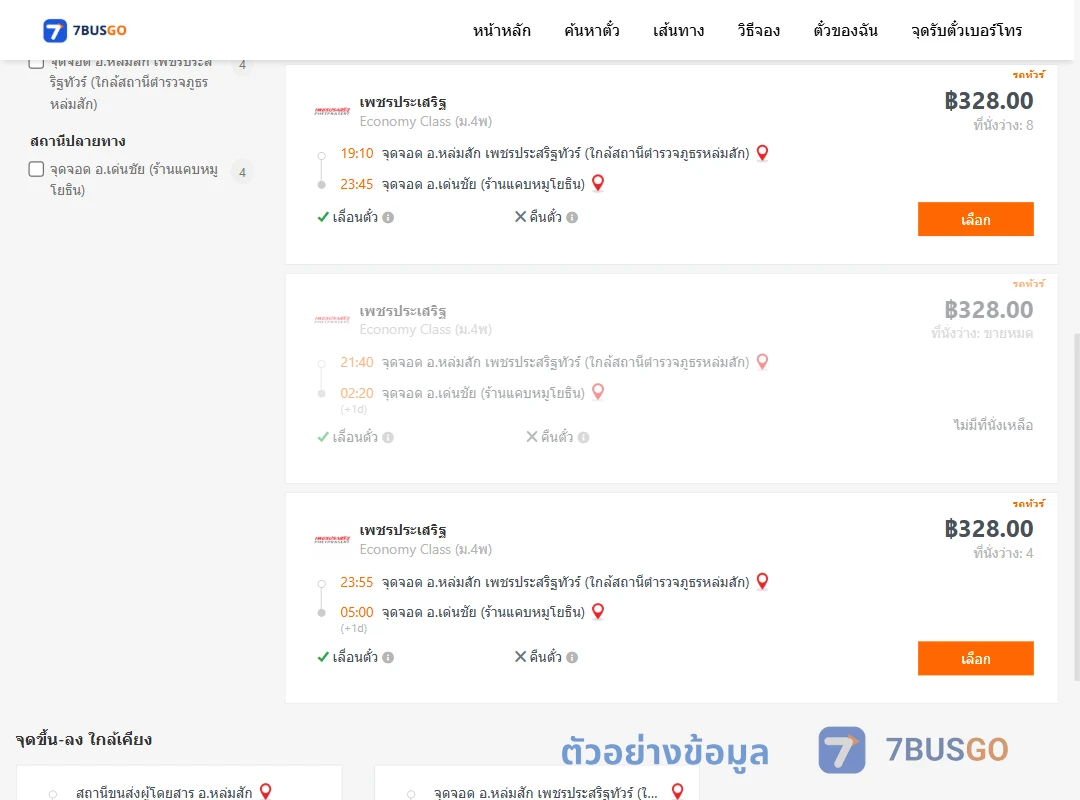1080x800 pixels.
Task: Open map pin for the 23:55 departure stop
Action: click(762, 582)
